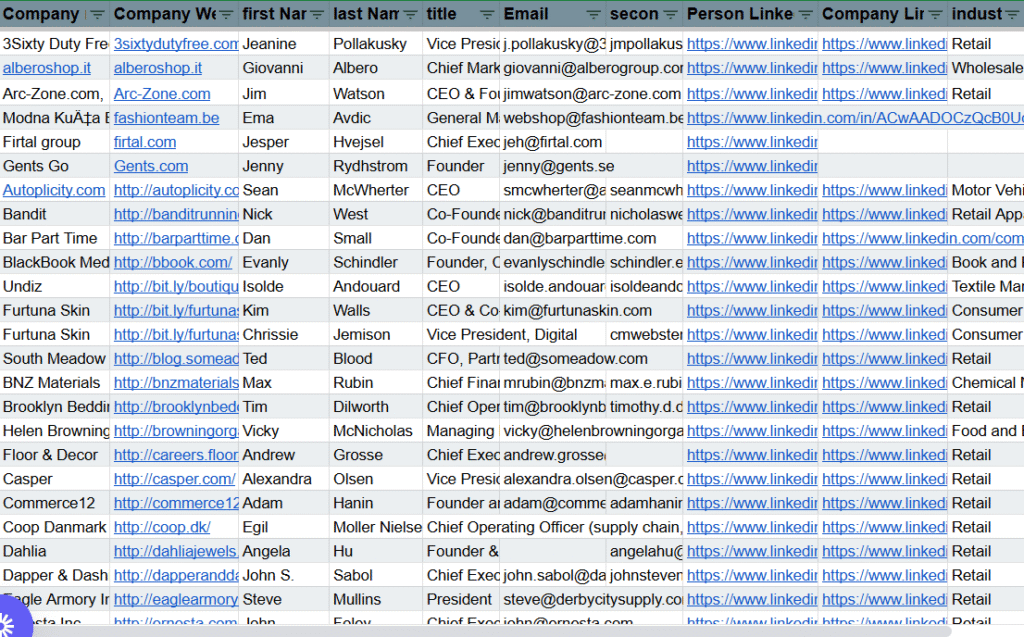Image resolution: width=1024 pixels, height=637 pixels.
Task: Open Ema Avdic's long LinkedIn profile link
Action: [x=856, y=118]
